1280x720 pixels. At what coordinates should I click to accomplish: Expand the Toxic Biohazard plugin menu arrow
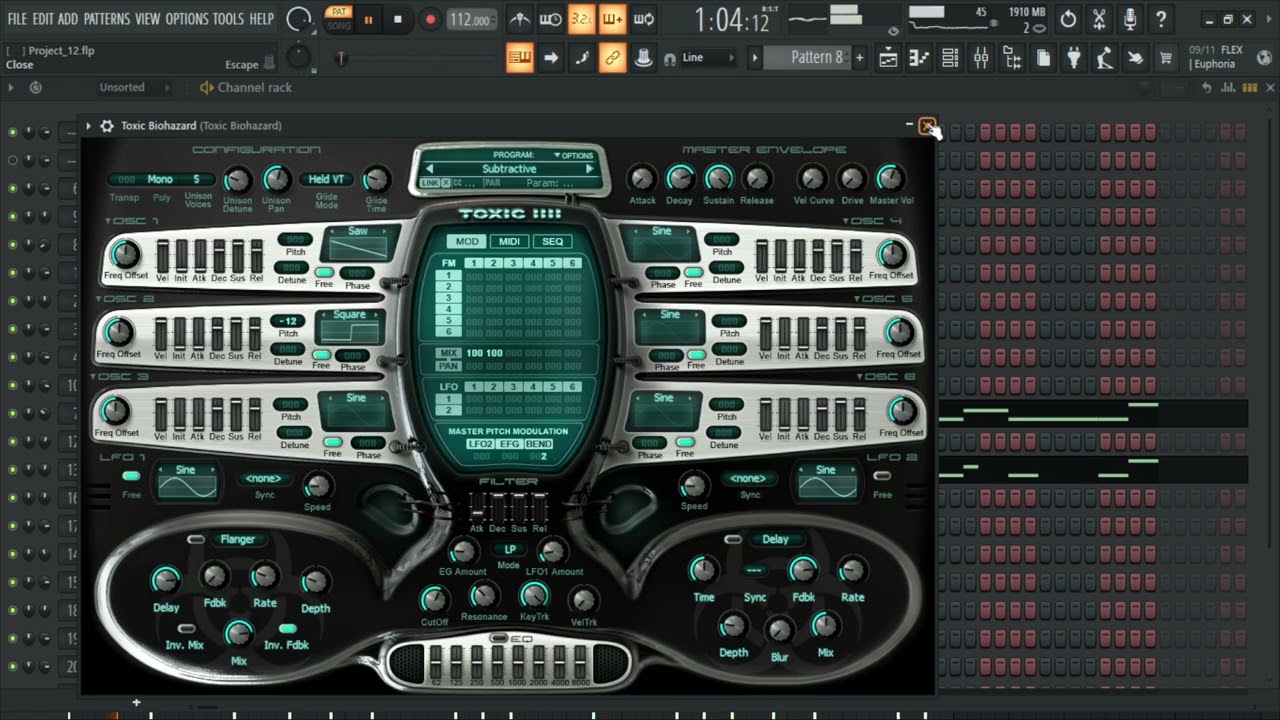click(88, 126)
